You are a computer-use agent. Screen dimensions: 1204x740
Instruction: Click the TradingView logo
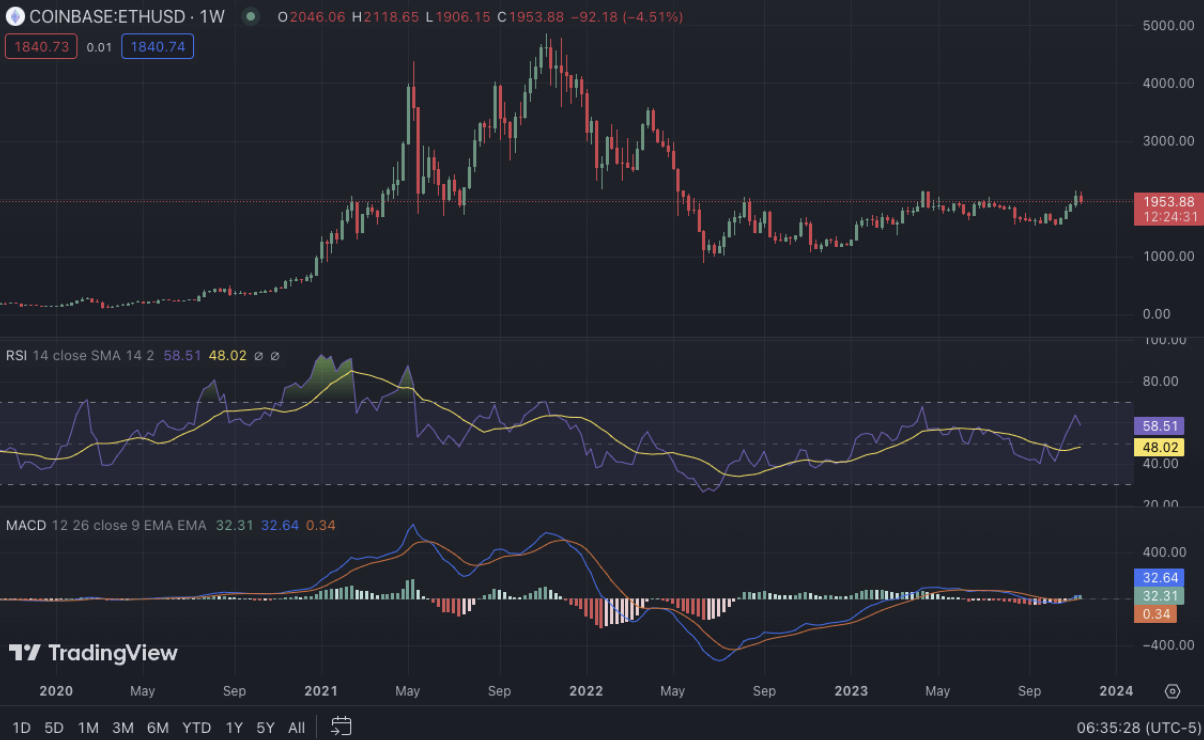pyautogui.click(x=93, y=653)
